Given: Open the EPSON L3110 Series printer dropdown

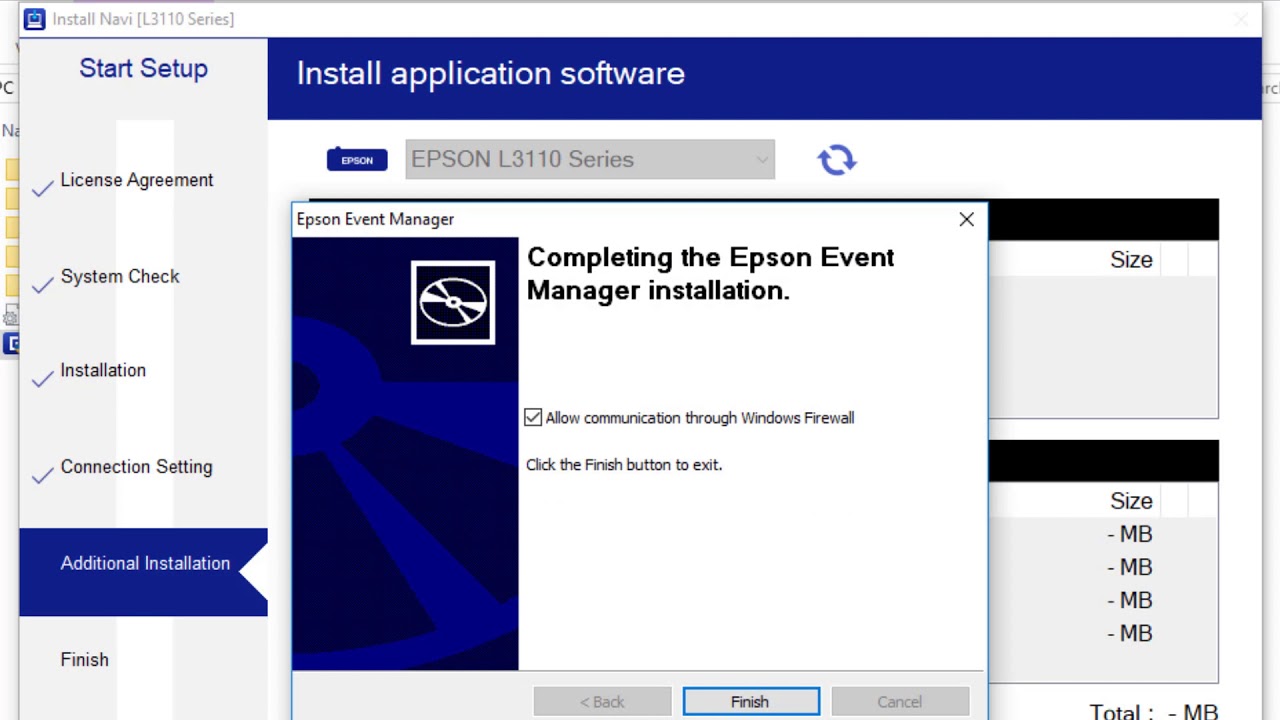Looking at the screenshot, I should click(590, 160).
